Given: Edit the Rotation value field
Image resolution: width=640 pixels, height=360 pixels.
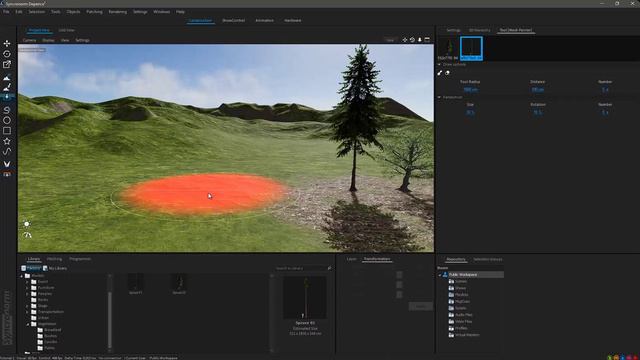Looking at the screenshot, I should pyautogui.click(x=538, y=112).
